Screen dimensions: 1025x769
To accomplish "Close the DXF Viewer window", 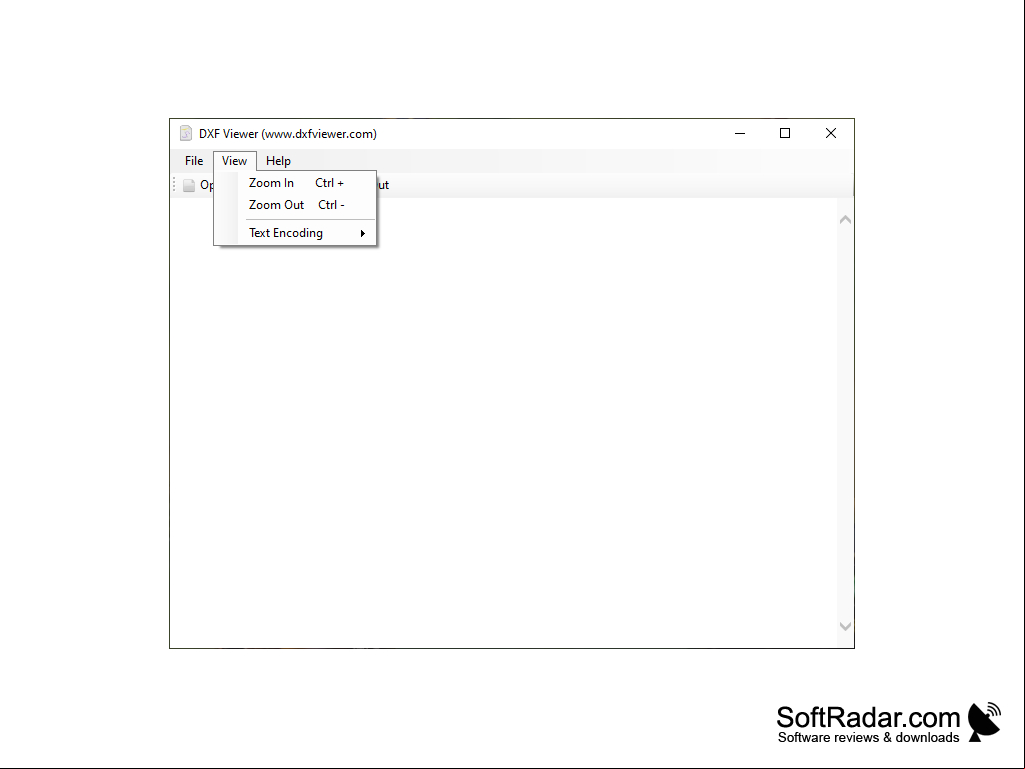I will coord(831,133).
